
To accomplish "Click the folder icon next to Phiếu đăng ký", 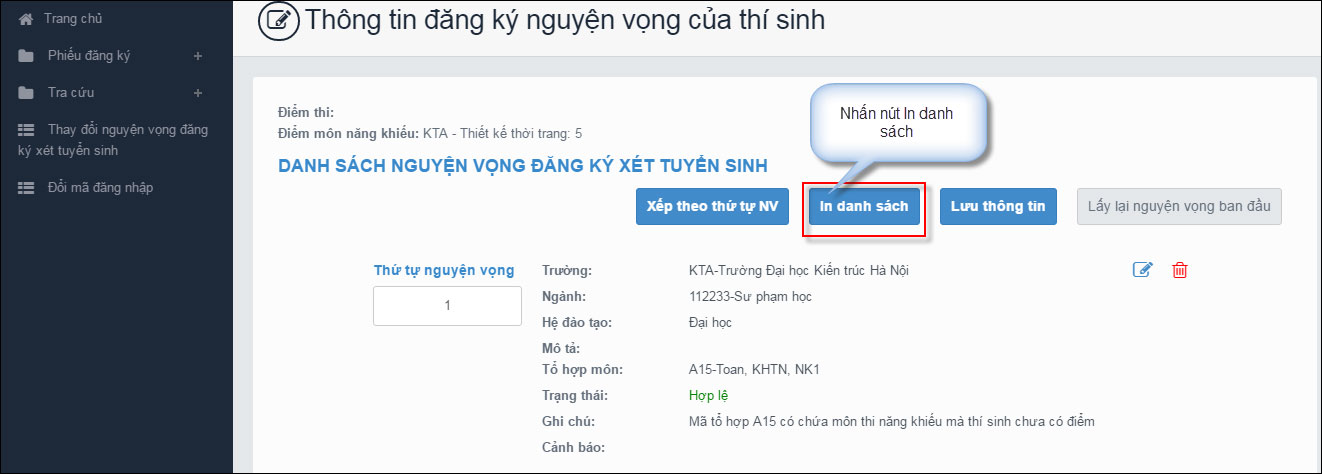I will (26, 56).
